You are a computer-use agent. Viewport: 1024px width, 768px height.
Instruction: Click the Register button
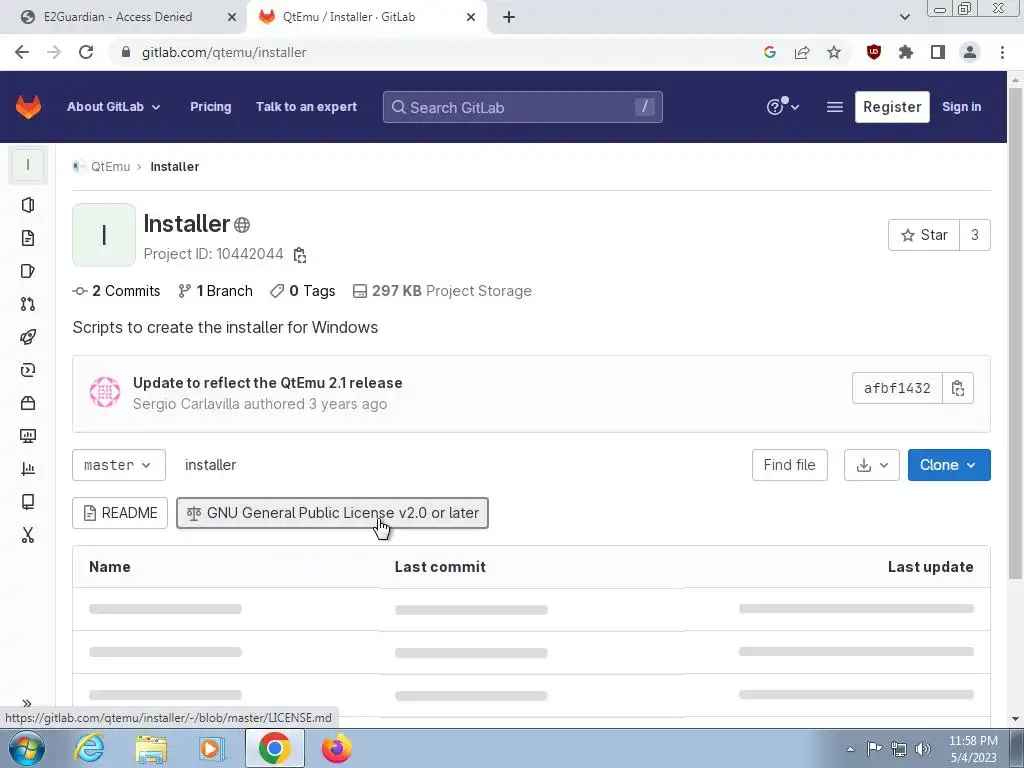892,107
